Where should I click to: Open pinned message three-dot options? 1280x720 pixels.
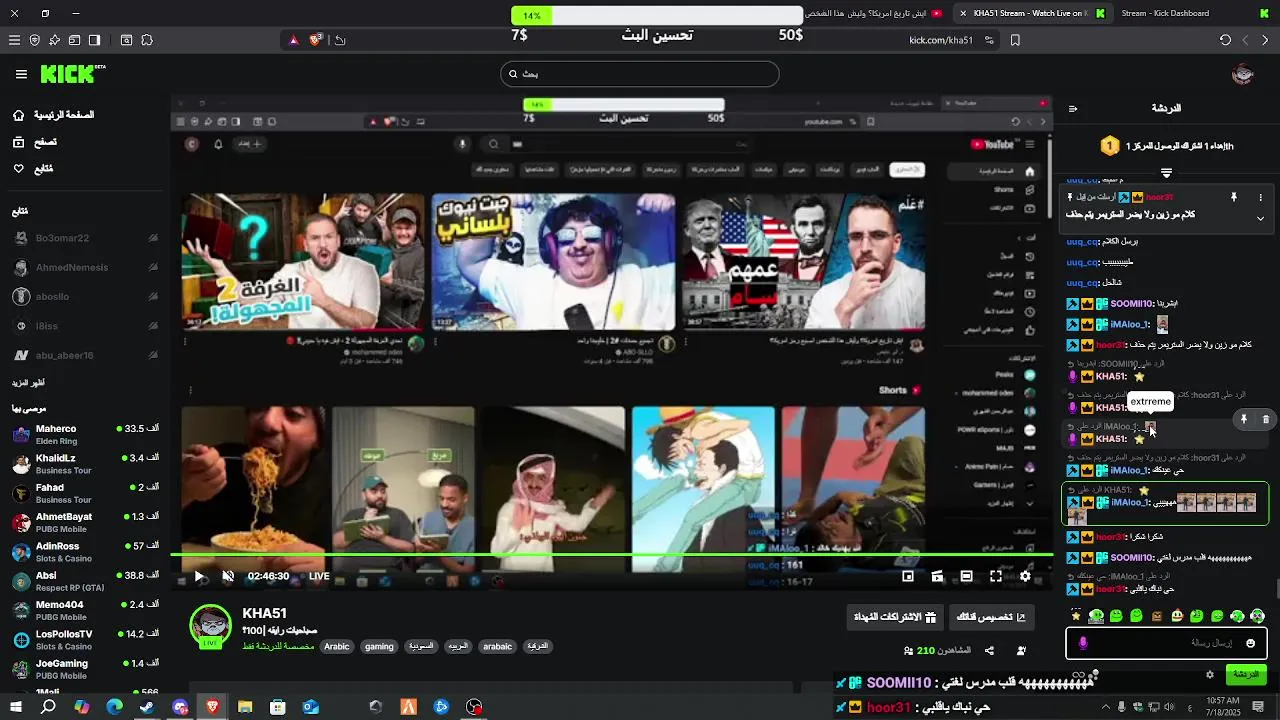[1260, 198]
